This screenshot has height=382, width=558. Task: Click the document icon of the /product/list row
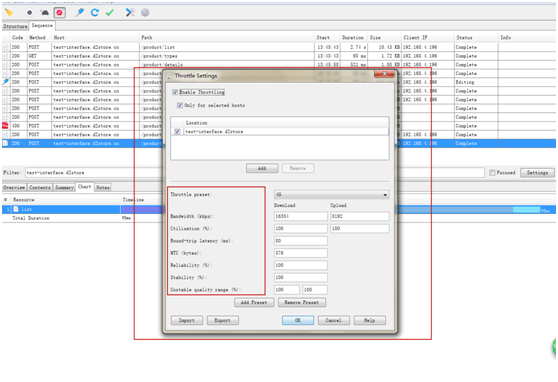[5, 47]
